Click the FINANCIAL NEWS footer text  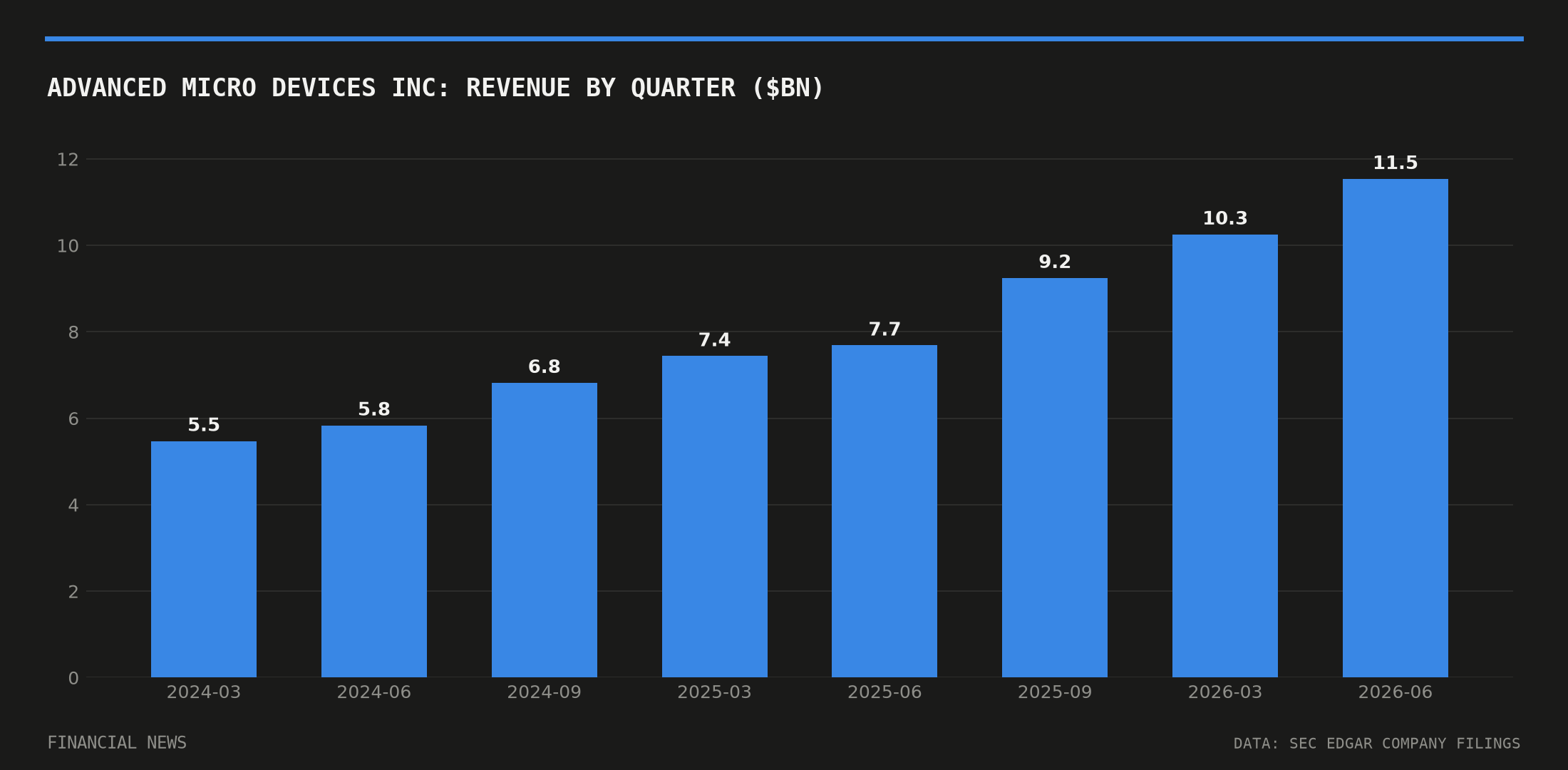(x=117, y=743)
